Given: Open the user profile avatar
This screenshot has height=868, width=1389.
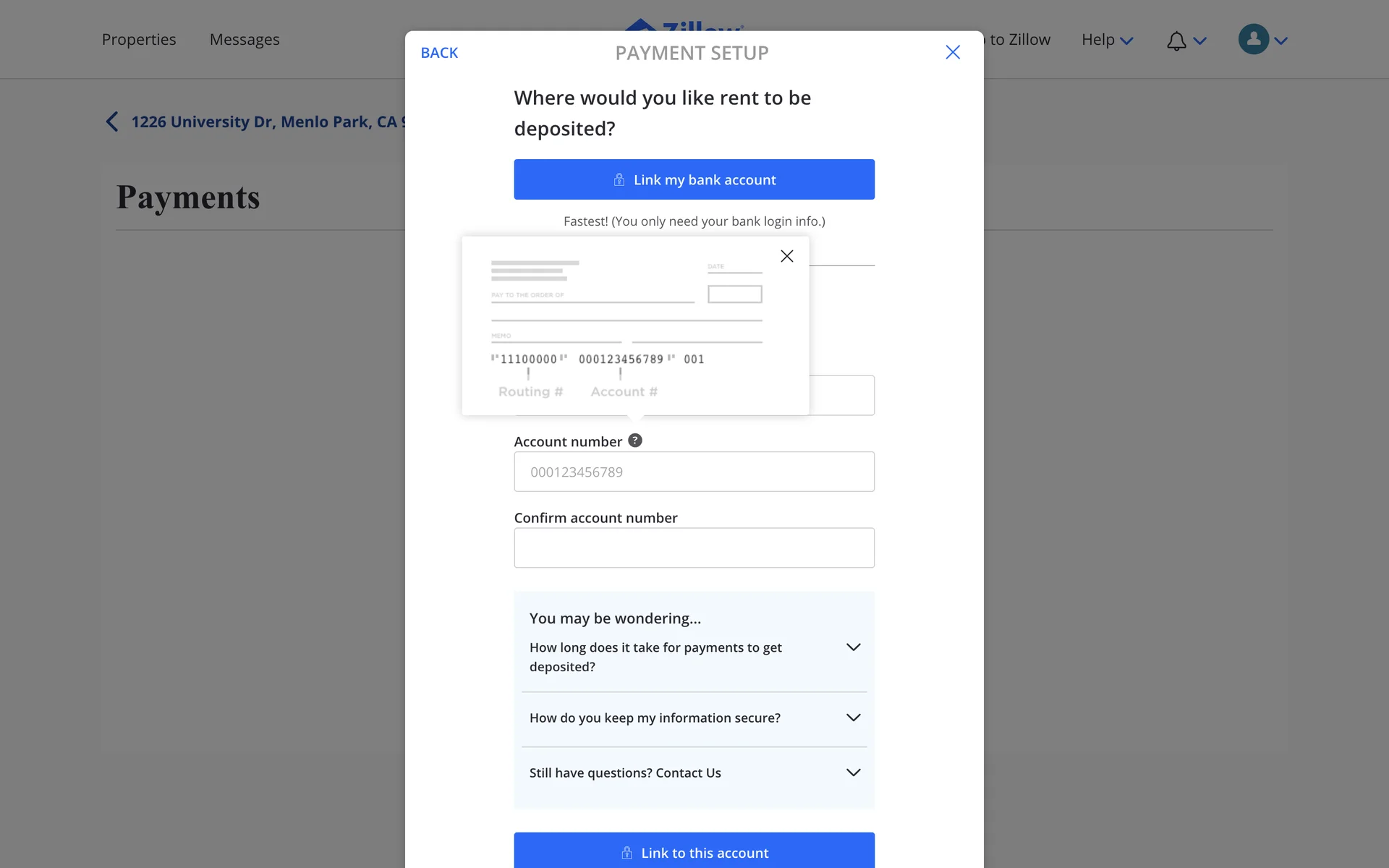Looking at the screenshot, I should (1253, 40).
